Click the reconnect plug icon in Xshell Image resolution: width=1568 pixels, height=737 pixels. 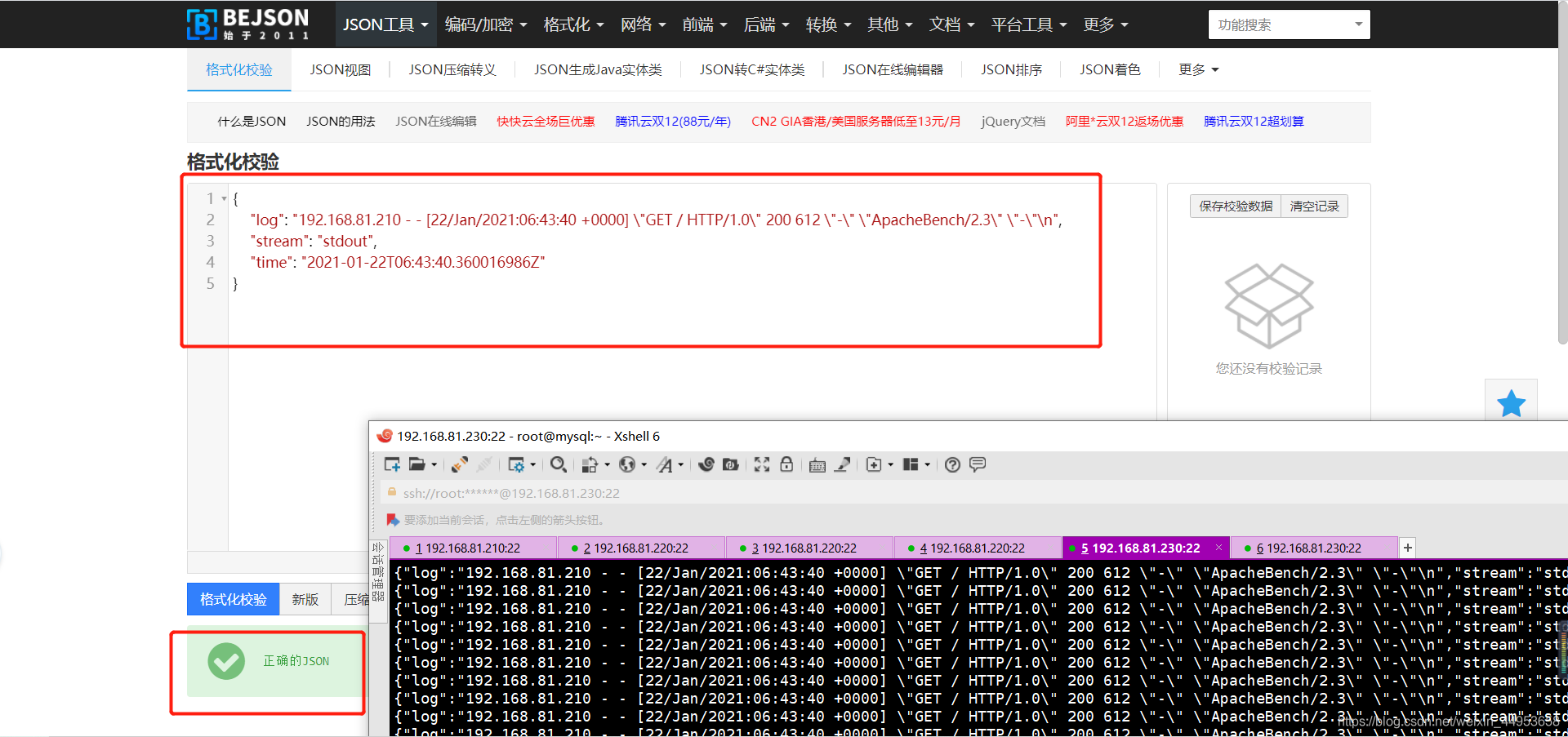(x=460, y=464)
